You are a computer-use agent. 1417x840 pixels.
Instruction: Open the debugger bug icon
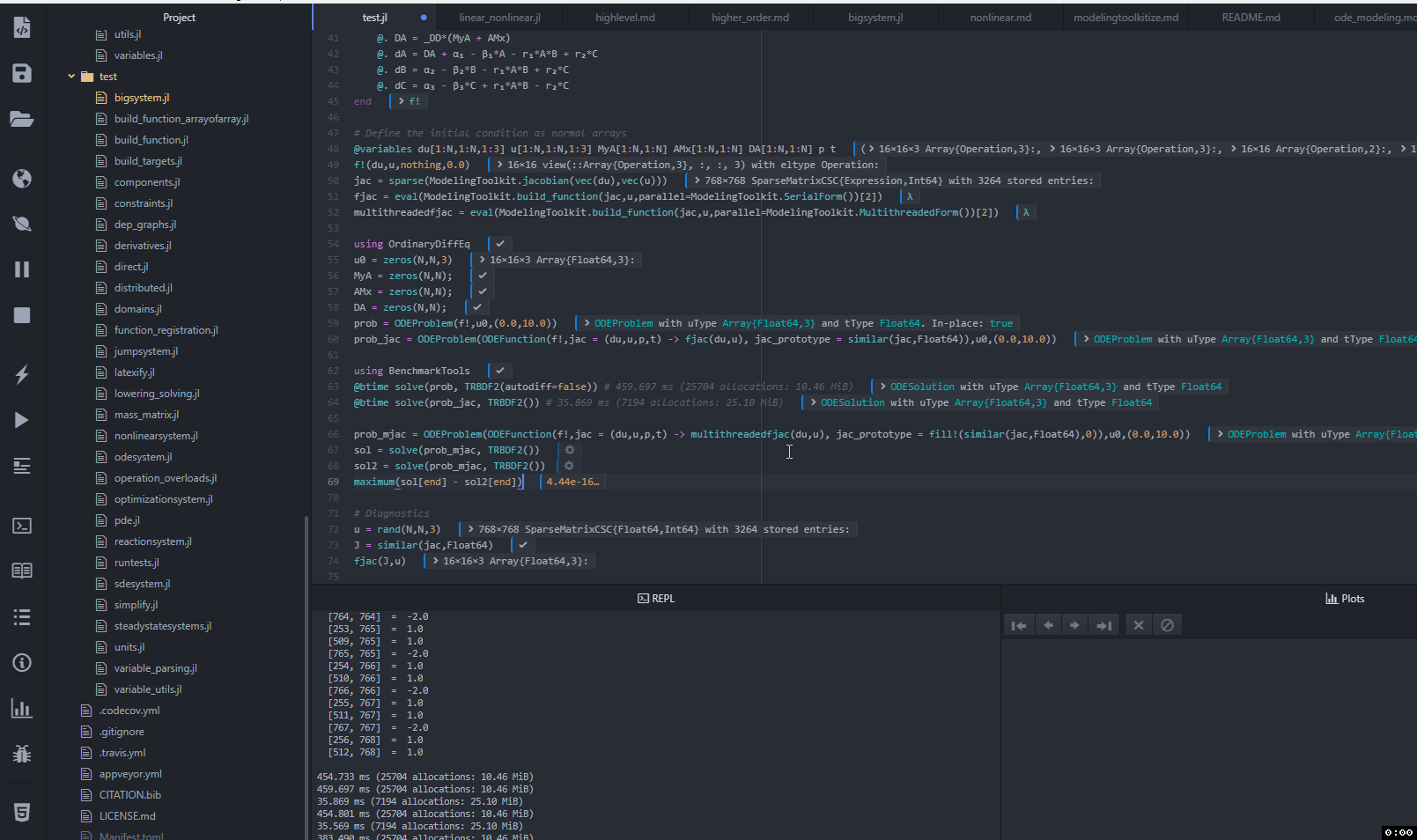(22, 754)
